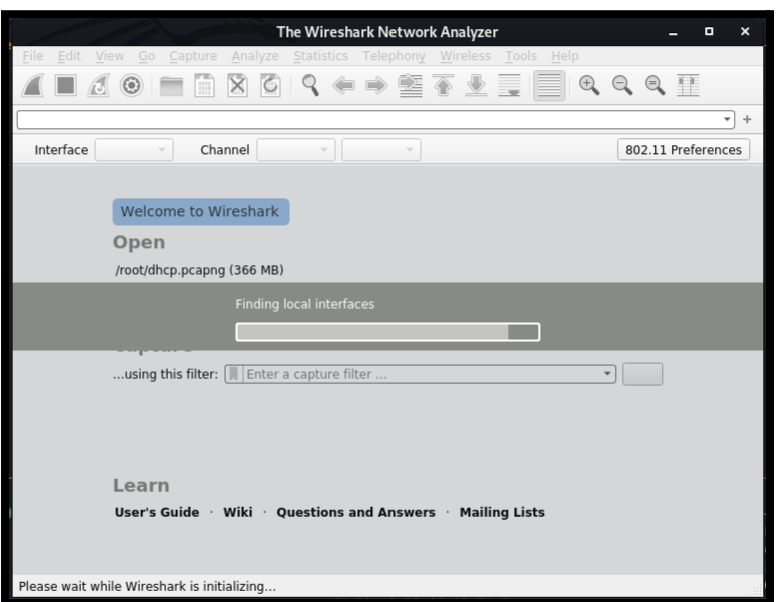Open the Help menu
This screenshot has width=782, height=602.
click(x=565, y=56)
